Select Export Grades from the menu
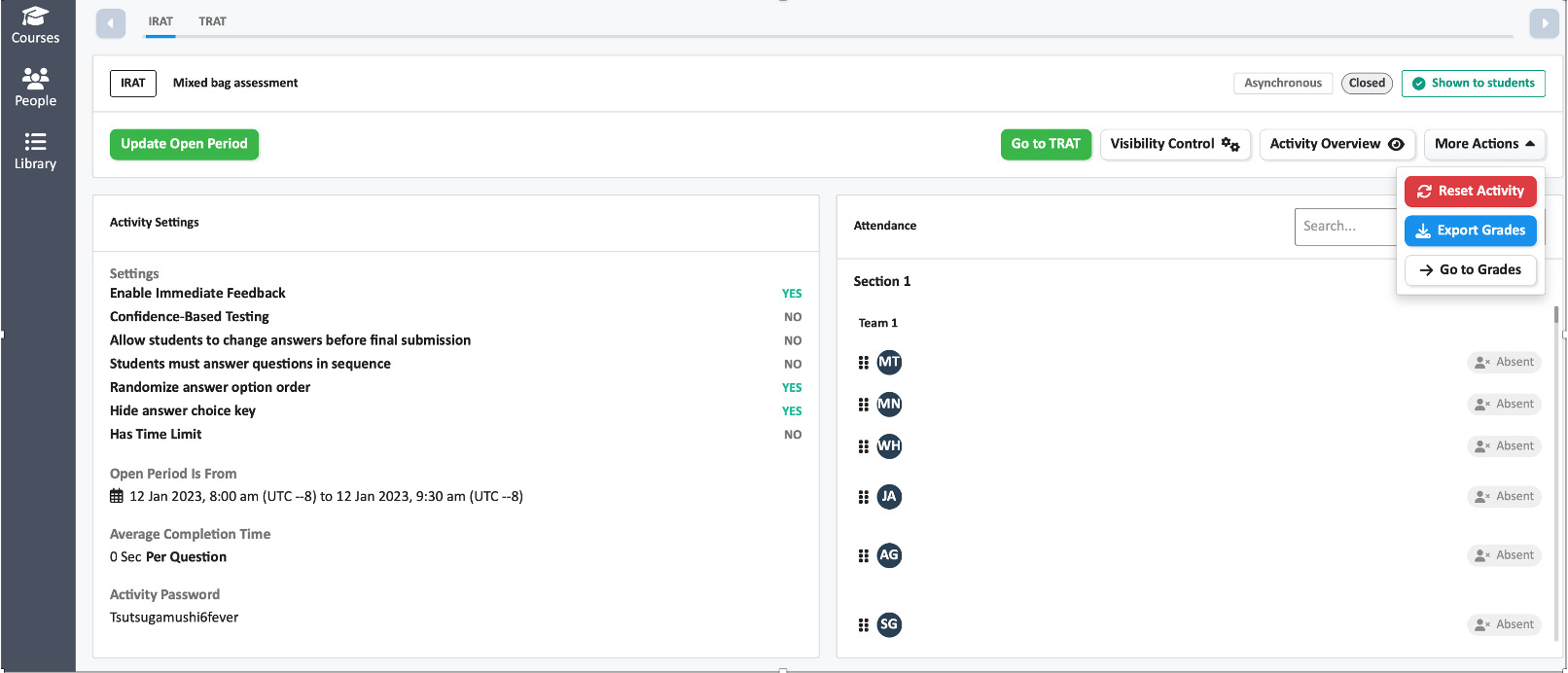This screenshot has width=1568, height=673. (x=1471, y=230)
